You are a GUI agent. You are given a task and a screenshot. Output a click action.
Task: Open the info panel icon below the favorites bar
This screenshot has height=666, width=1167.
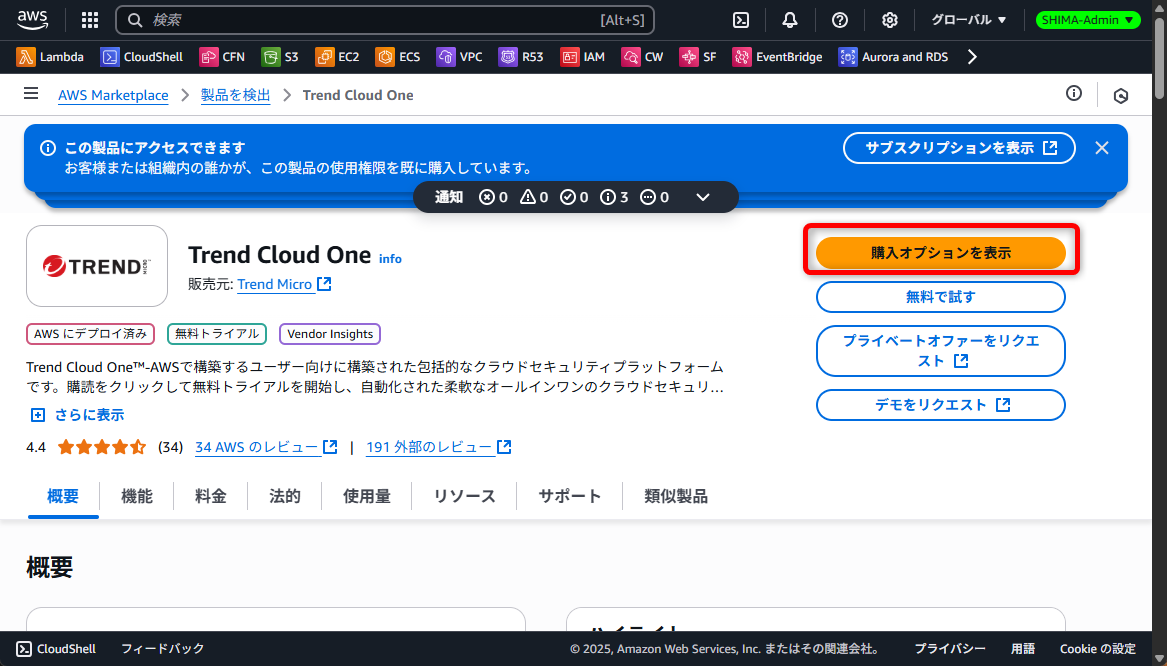[x=1073, y=94]
